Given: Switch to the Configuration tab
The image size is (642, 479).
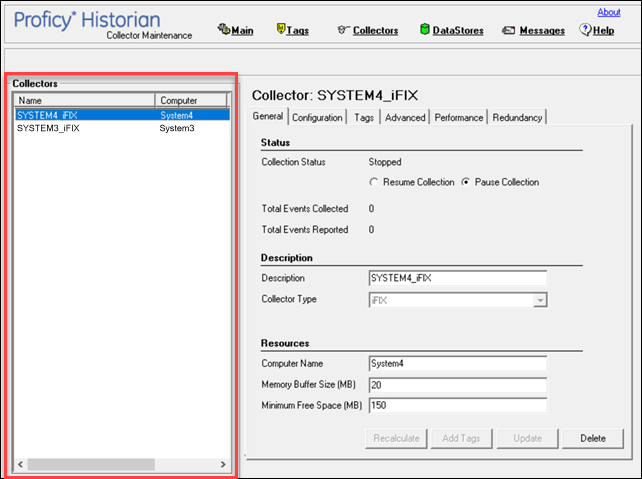Looking at the screenshot, I should coord(317,117).
